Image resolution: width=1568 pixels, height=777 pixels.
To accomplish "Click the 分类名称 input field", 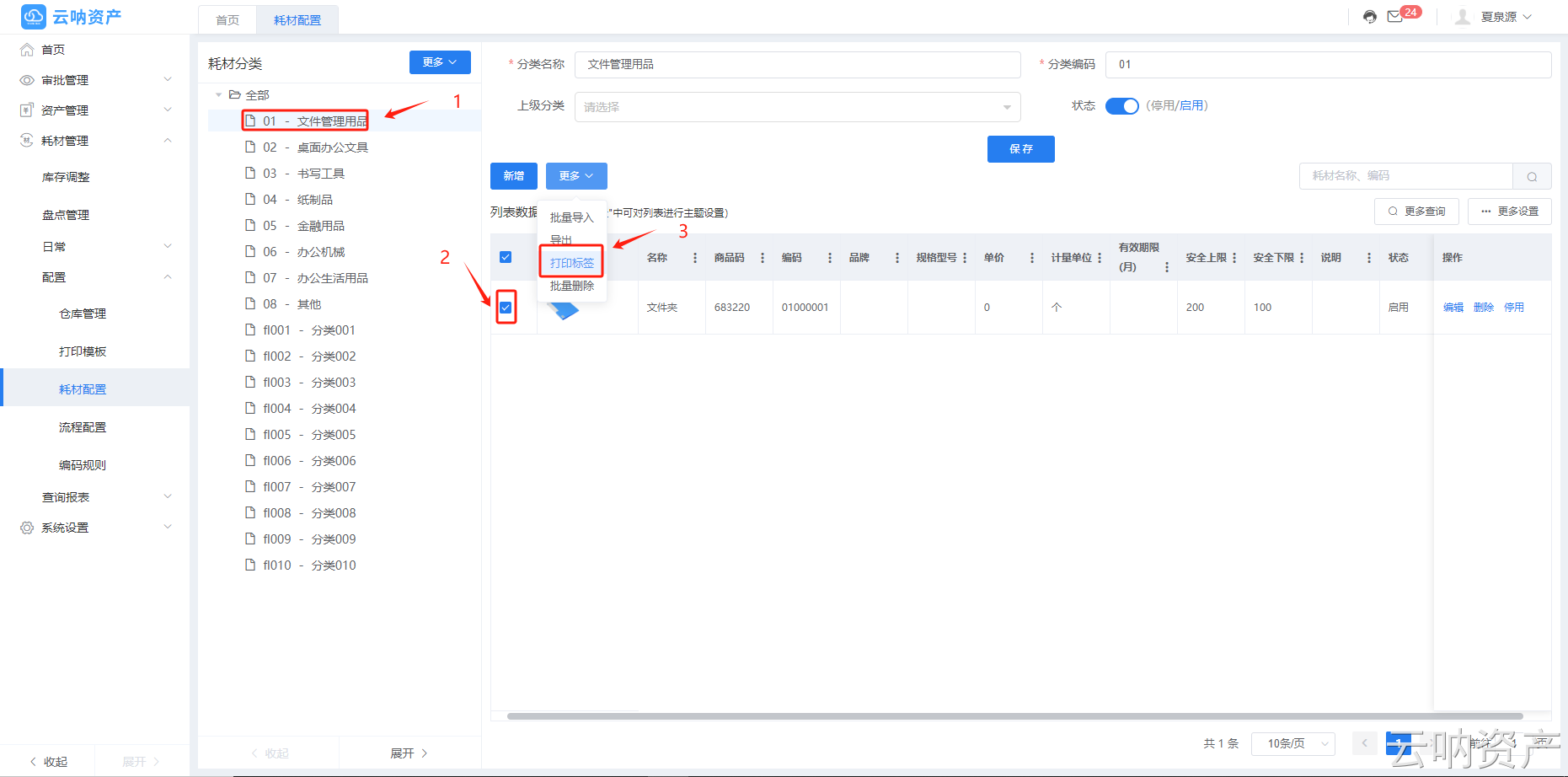I will 798,65.
